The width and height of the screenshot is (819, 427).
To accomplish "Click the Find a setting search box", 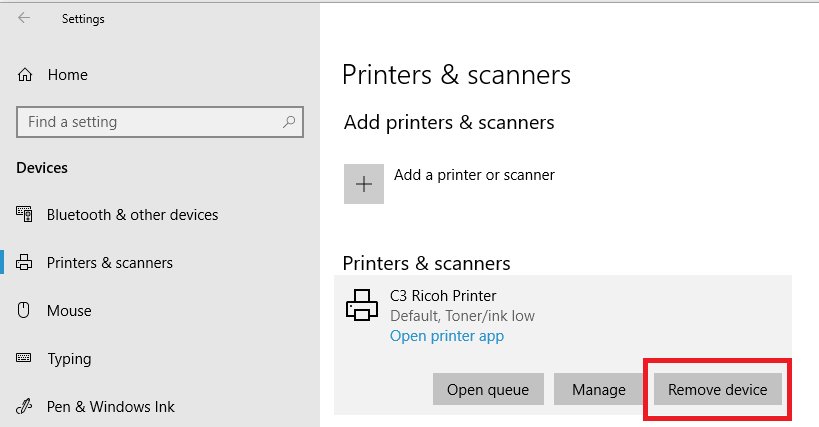I will click(x=160, y=122).
